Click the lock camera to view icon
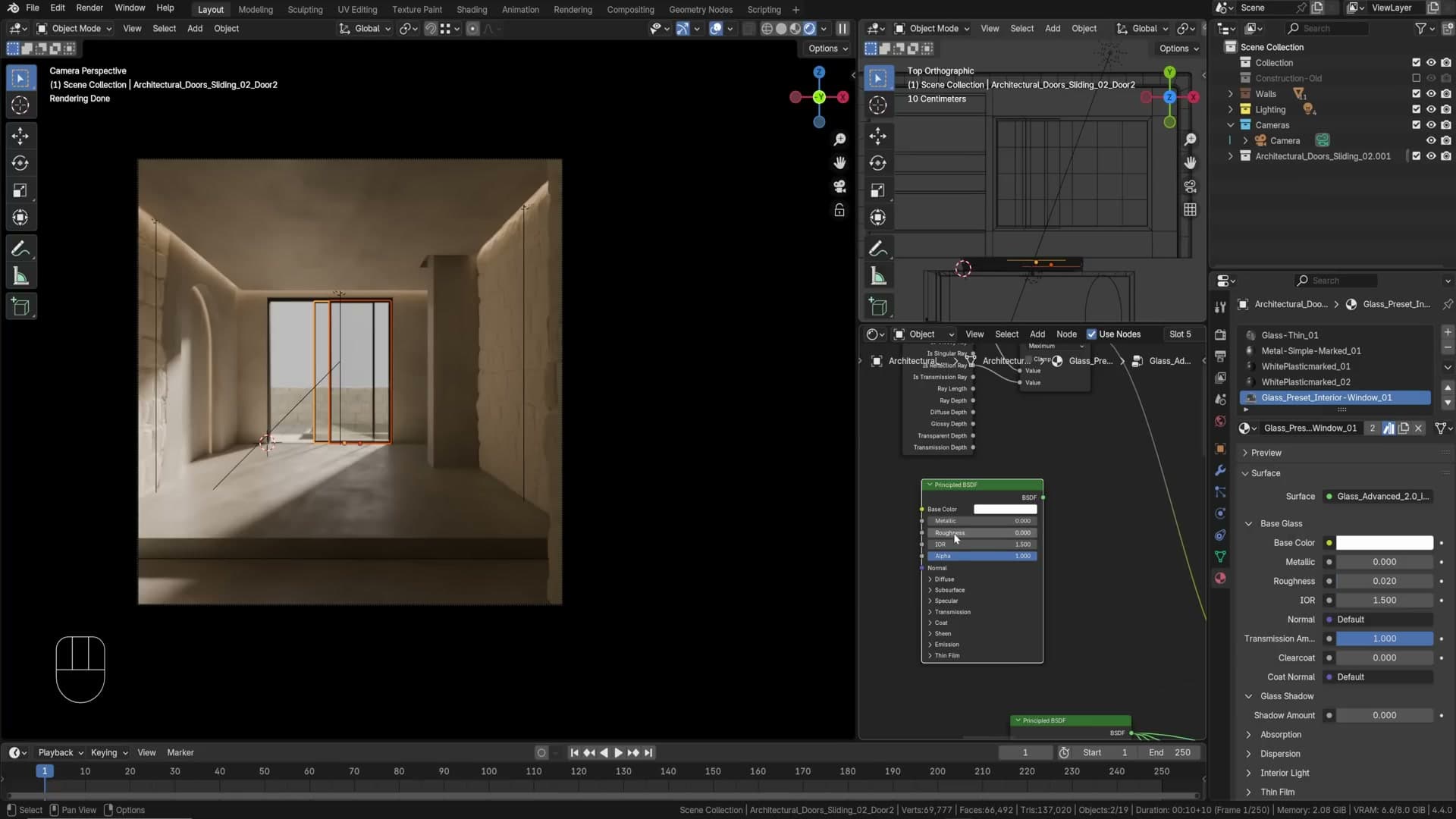Screen dimensions: 1456x819 [839, 210]
